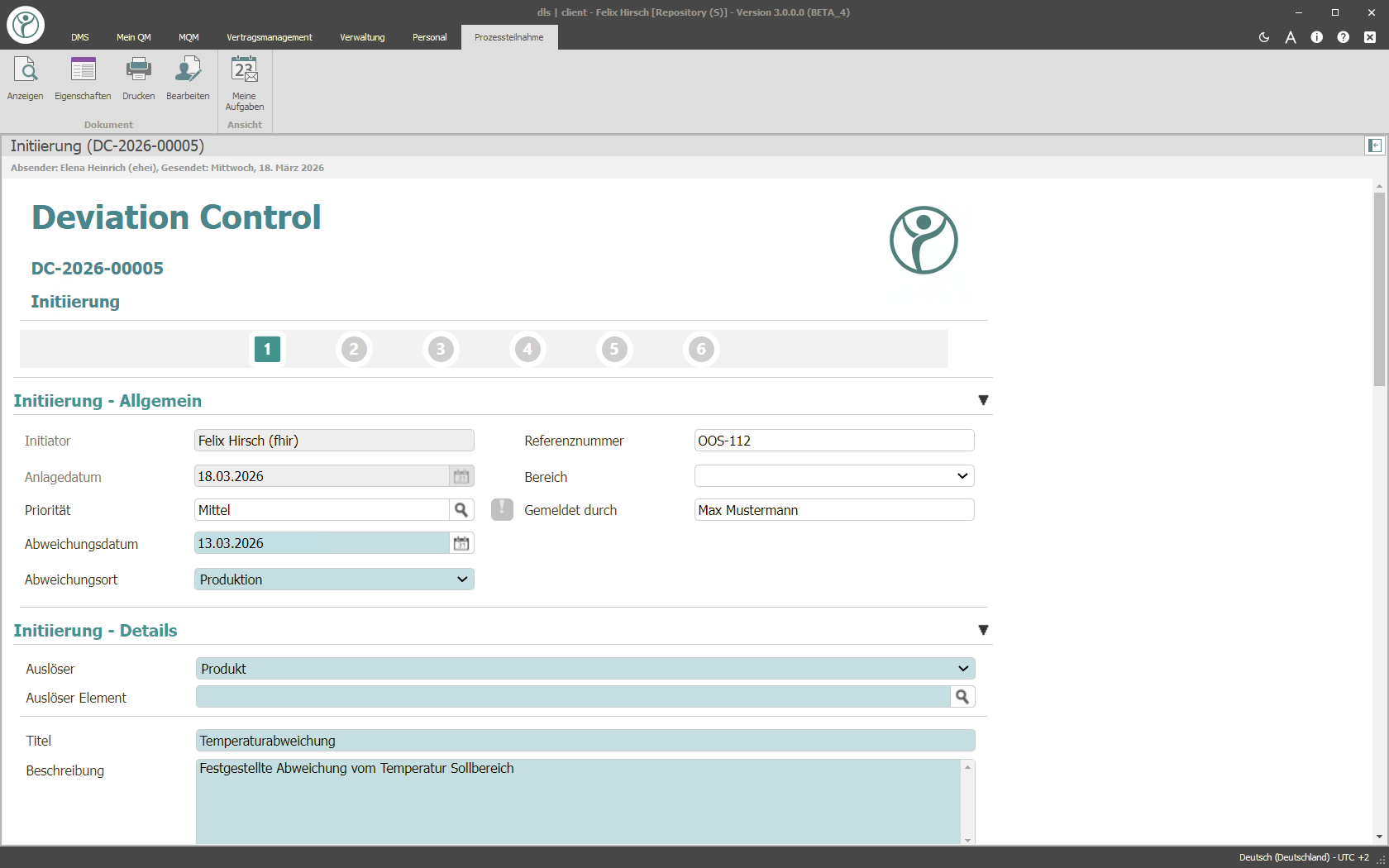Image resolution: width=1389 pixels, height=868 pixels.
Task: Open calendar picker for Anlagedatum
Action: tap(461, 476)
